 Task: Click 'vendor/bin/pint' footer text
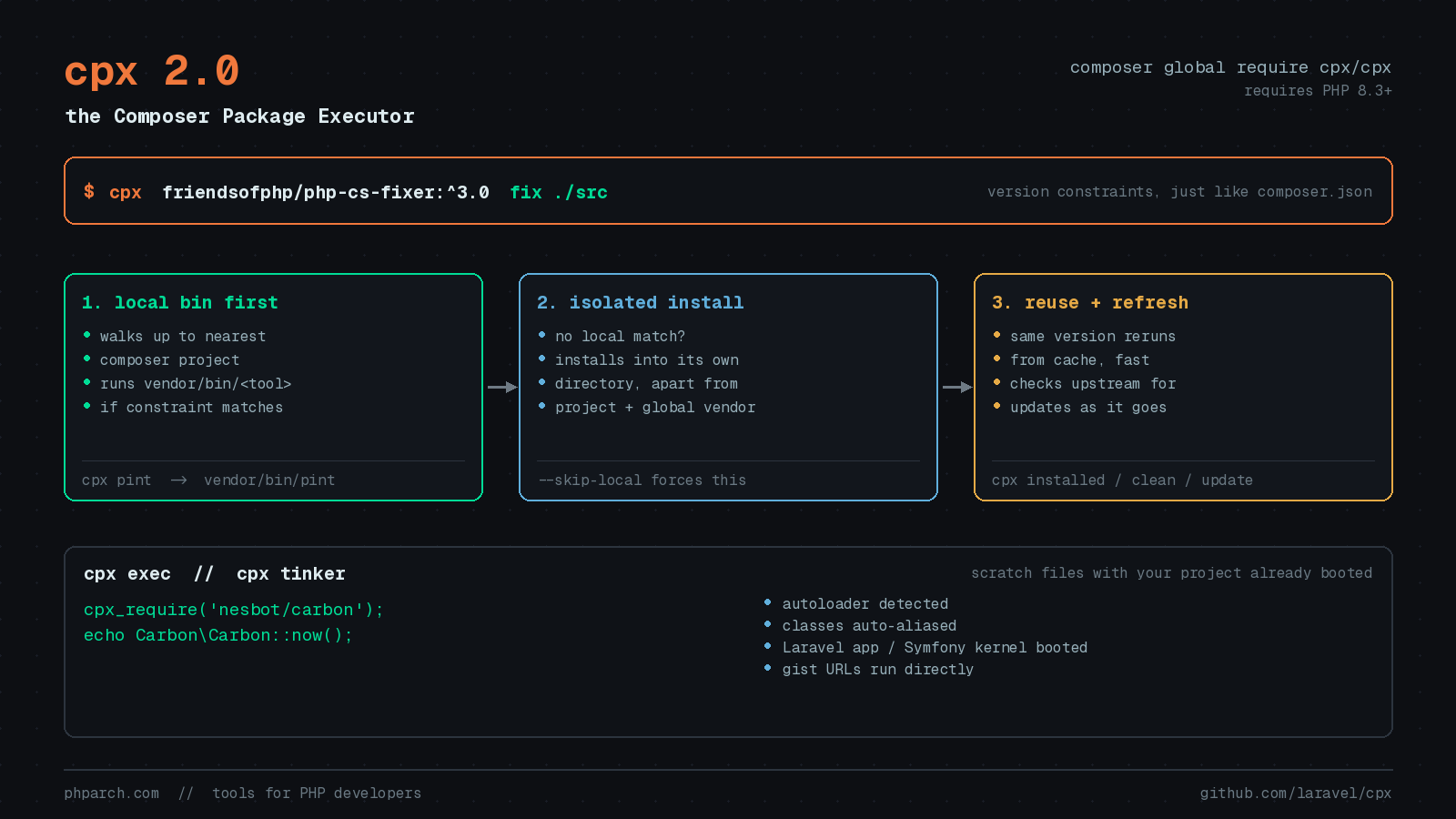[269, 480]
